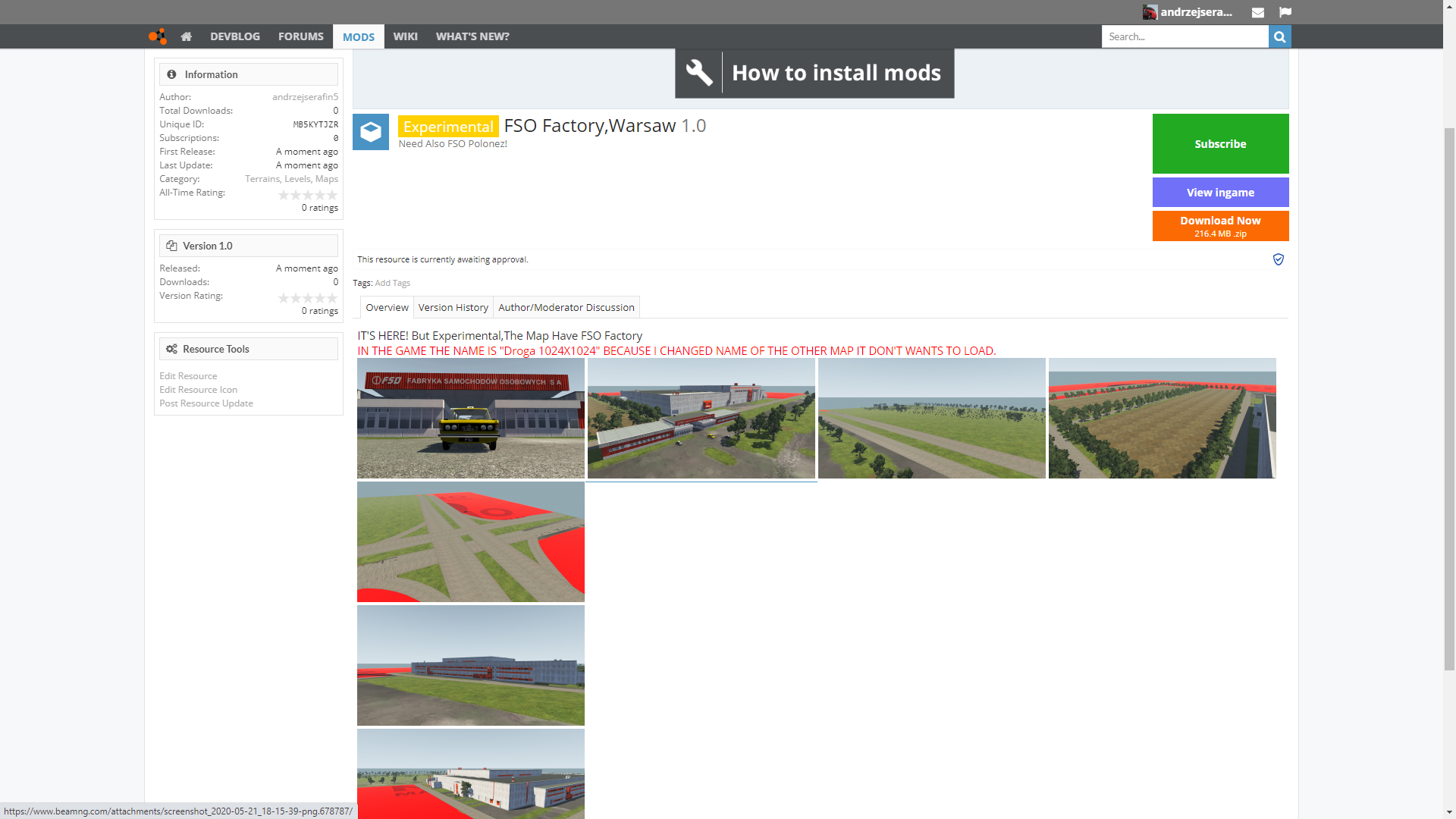This screenshot has width=1456, height=819.
Task: Click the Add Tags link
Action: [393, 283]
